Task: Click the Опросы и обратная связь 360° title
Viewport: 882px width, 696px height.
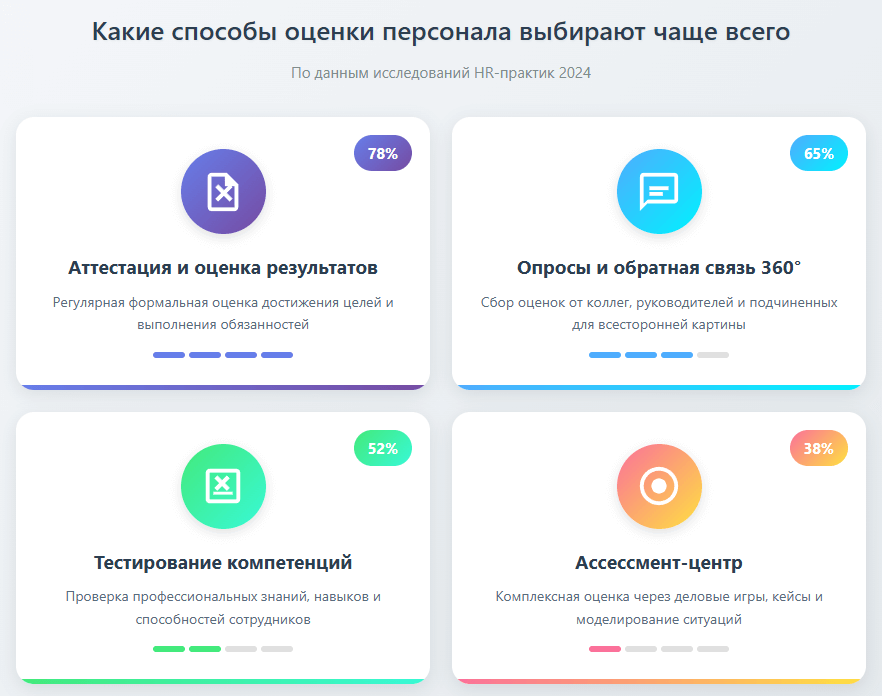Action: tap(659, 267)
